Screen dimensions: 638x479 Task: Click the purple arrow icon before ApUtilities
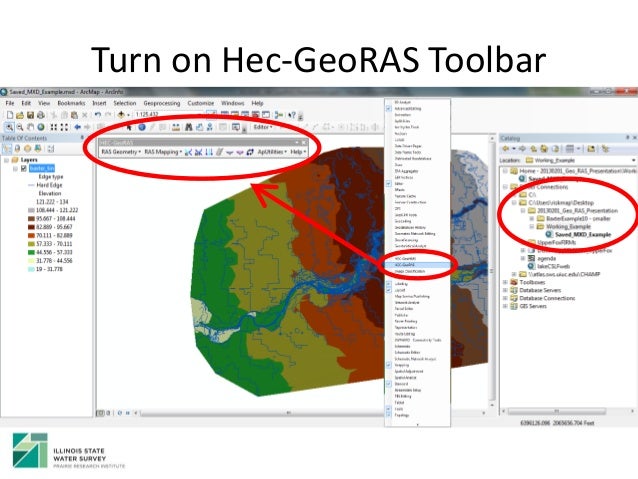240,152
